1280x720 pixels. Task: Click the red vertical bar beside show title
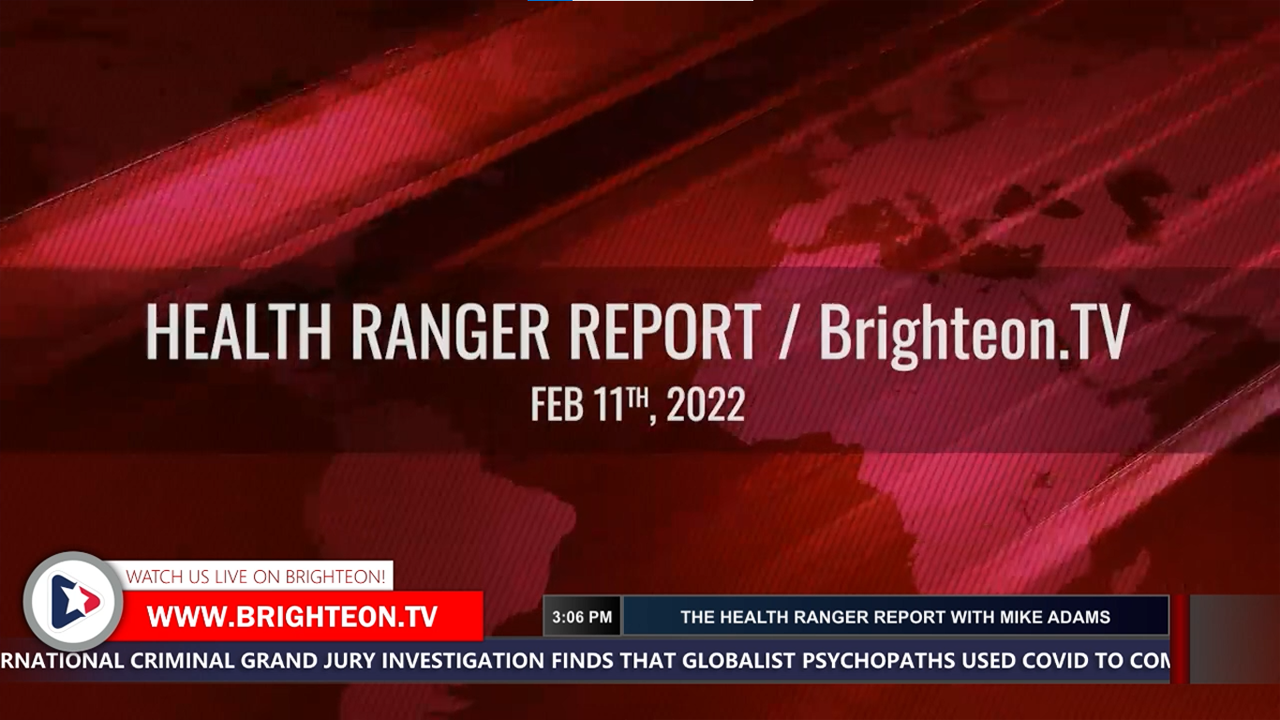click(x=1180, y=638)
